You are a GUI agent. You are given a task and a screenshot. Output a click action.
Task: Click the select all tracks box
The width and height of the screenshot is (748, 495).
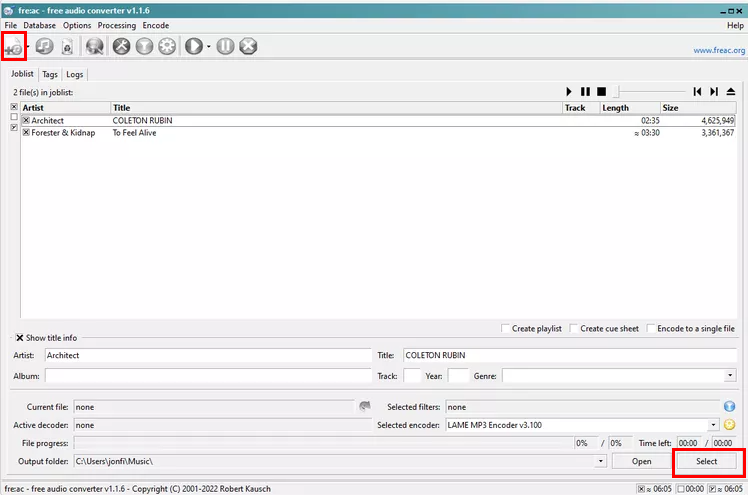click(x=14, y=107)
